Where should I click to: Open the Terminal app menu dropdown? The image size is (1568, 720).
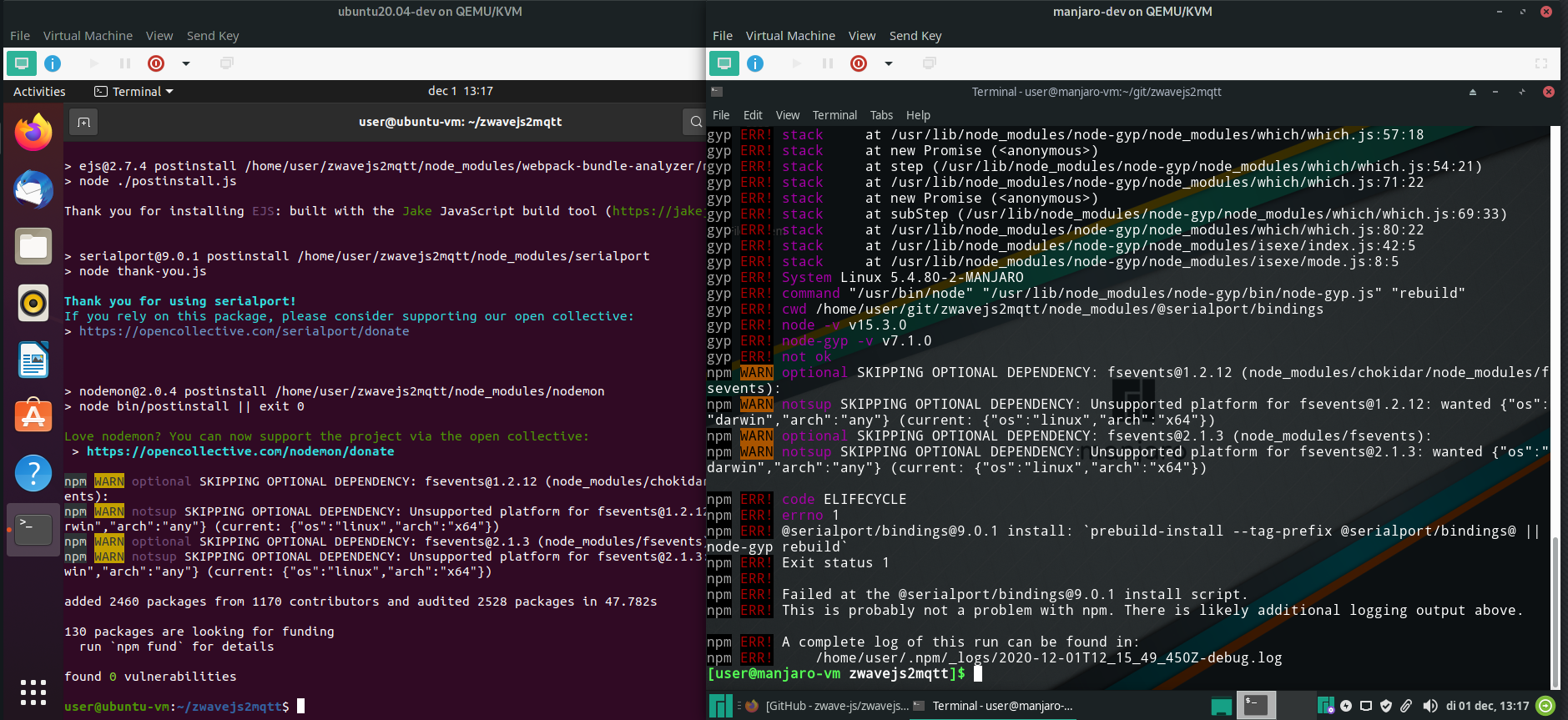tap(134, 92)
